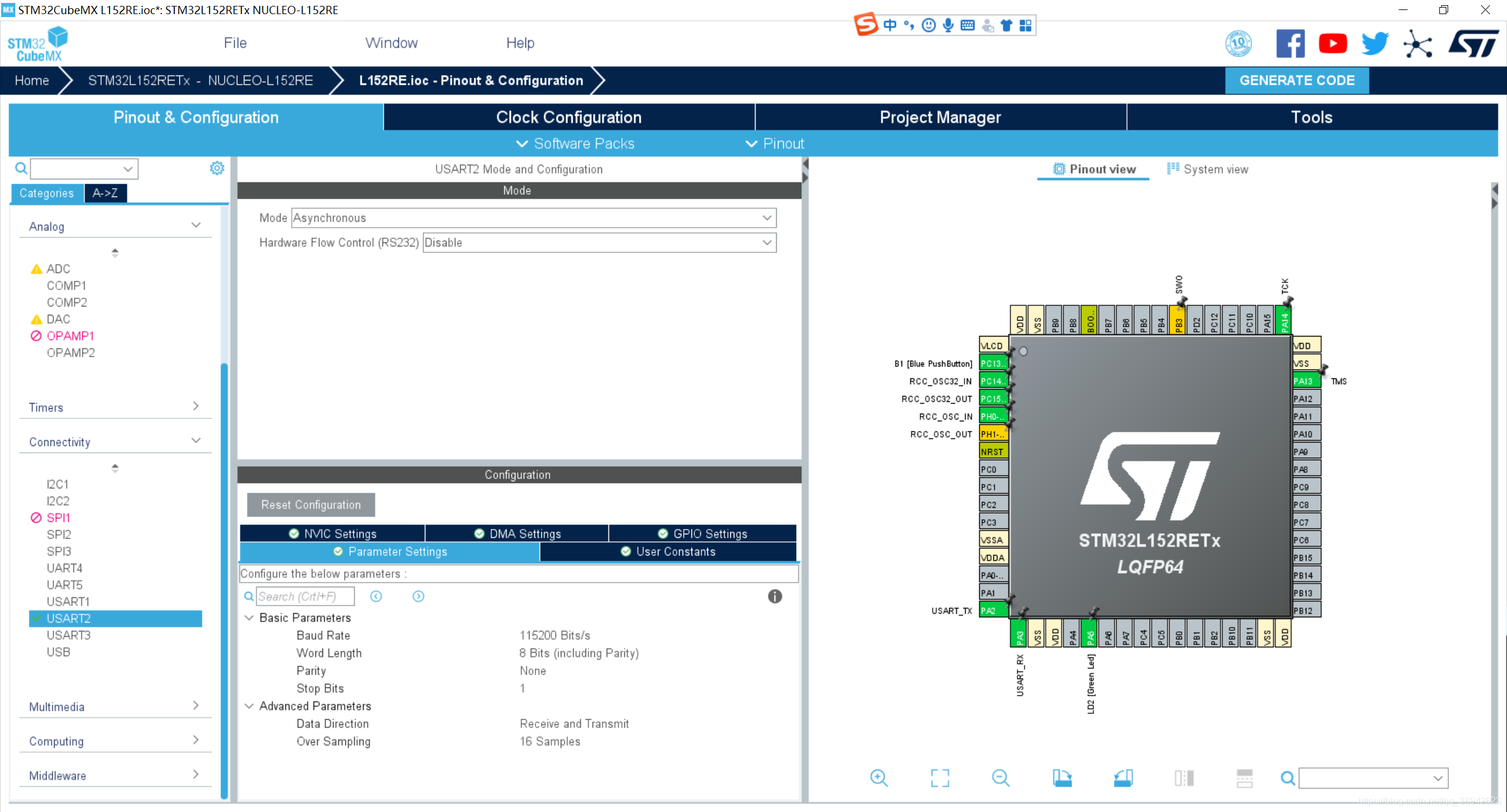Viewport: 1507px width, 812px height.
Task: Toggle the PC13 Blue PushButton pin
Action: [x=993, y=364]
